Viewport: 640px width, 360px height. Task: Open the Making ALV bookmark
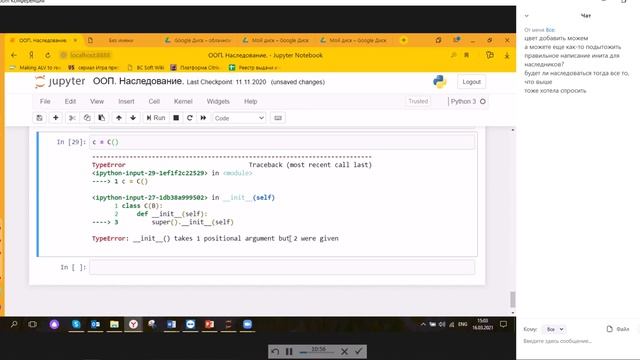[36, 67]
